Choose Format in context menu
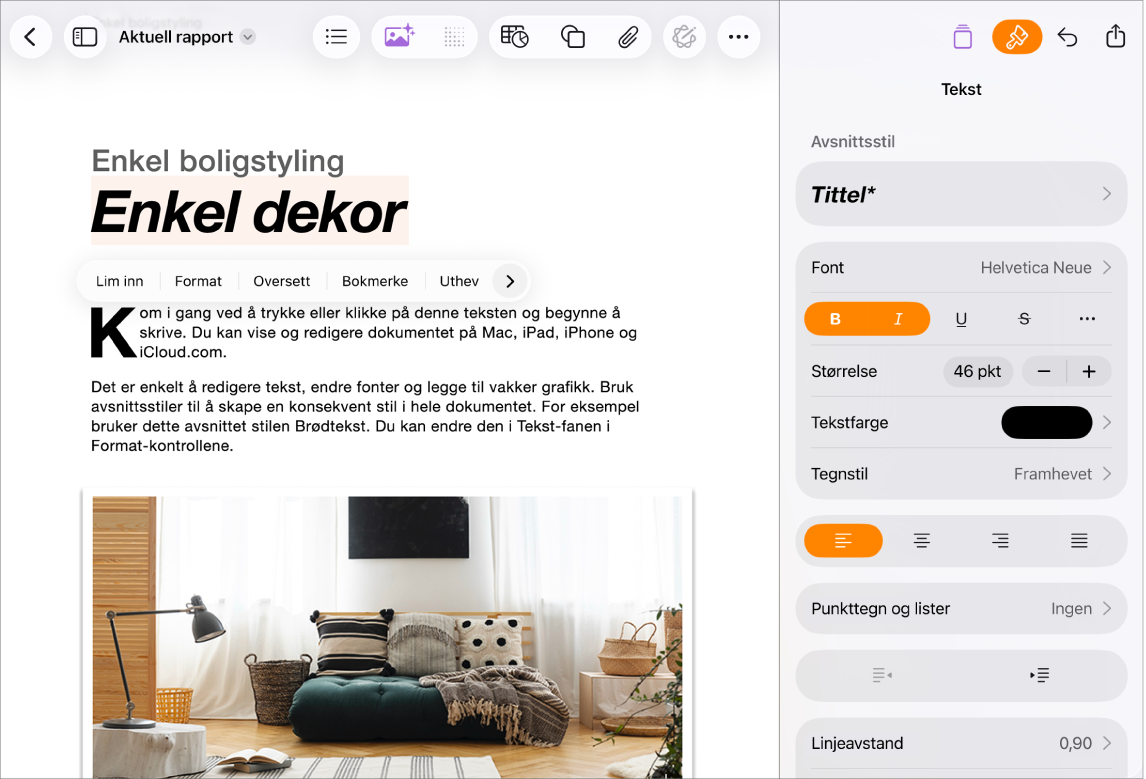 point(198,281)
